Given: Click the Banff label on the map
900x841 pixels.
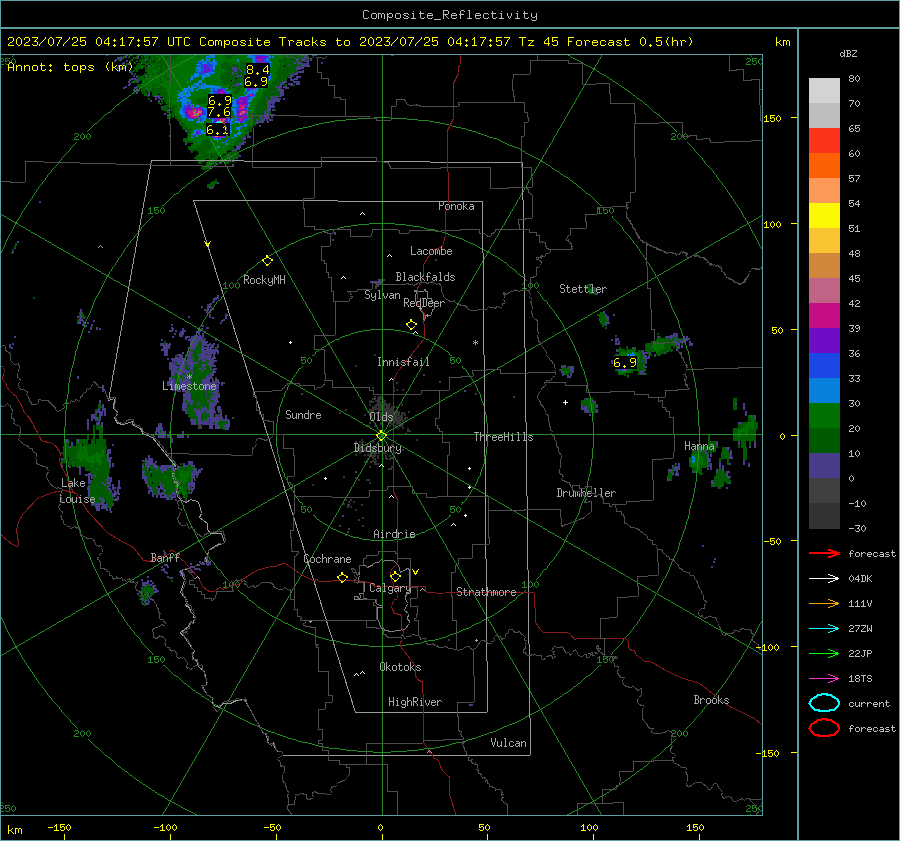Looking at the screenshot, I should click(x=165, y=557).
